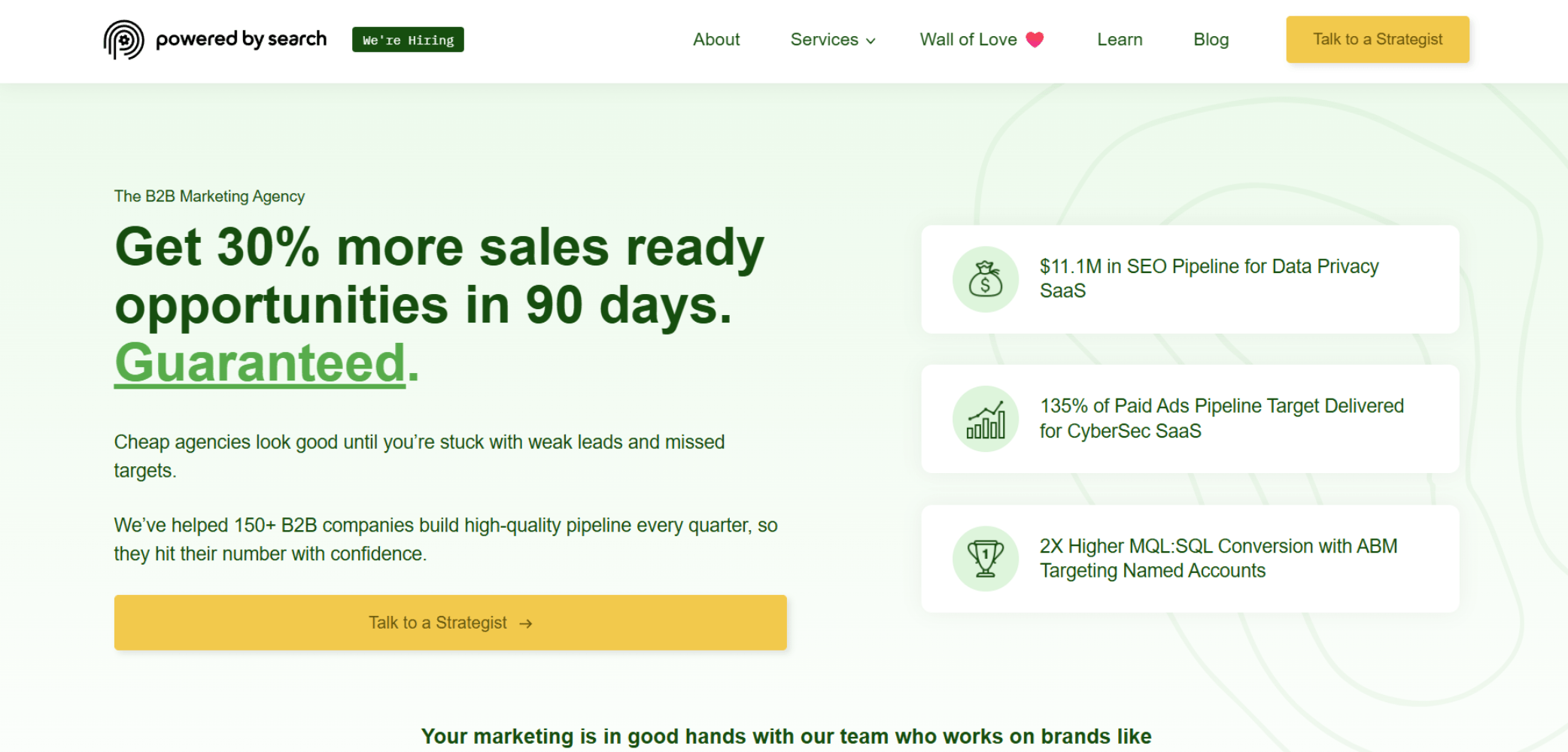Click "Cheap agencies look good" paragraph

419,456
